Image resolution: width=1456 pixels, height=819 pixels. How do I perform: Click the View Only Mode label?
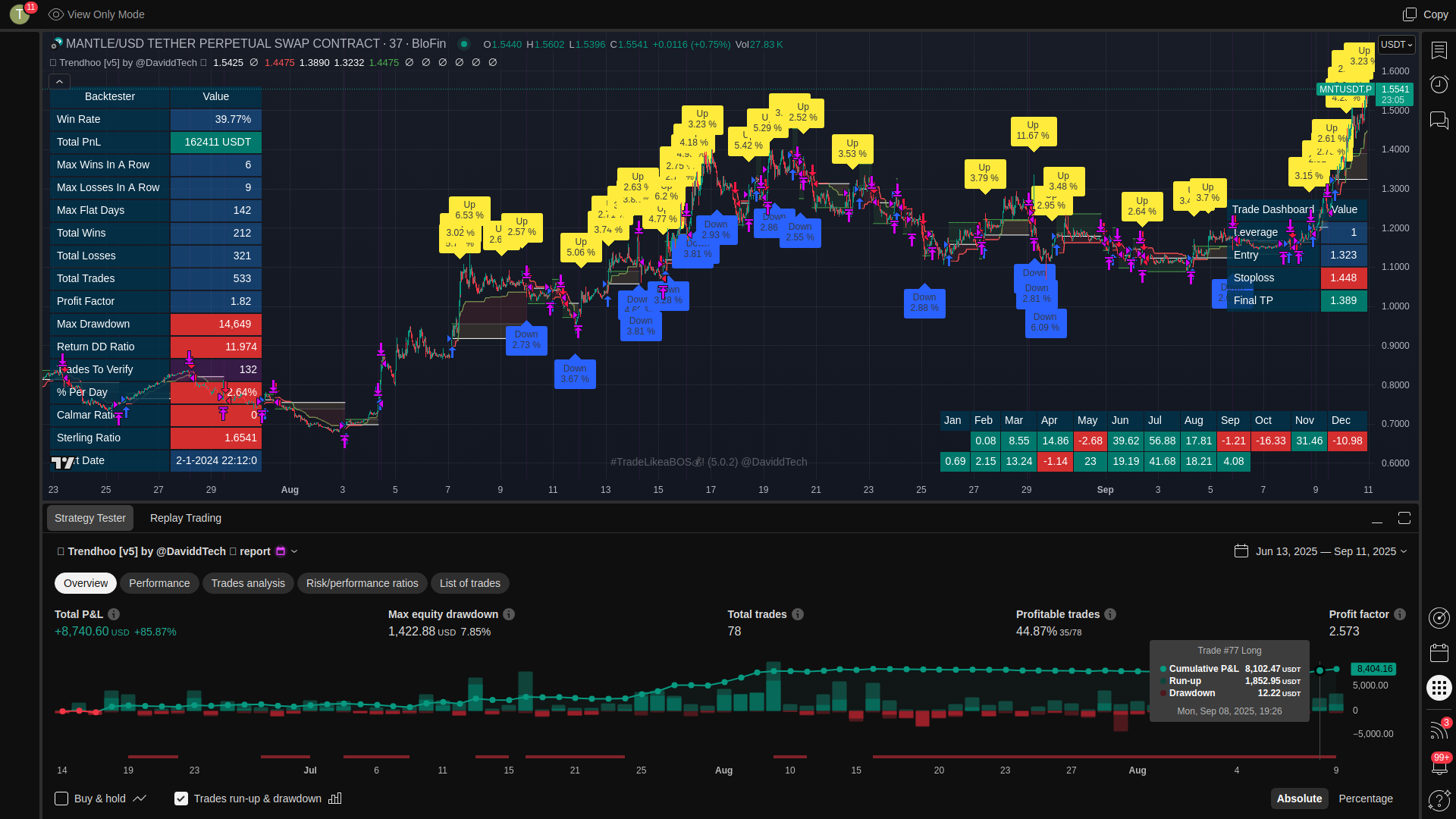106,14
